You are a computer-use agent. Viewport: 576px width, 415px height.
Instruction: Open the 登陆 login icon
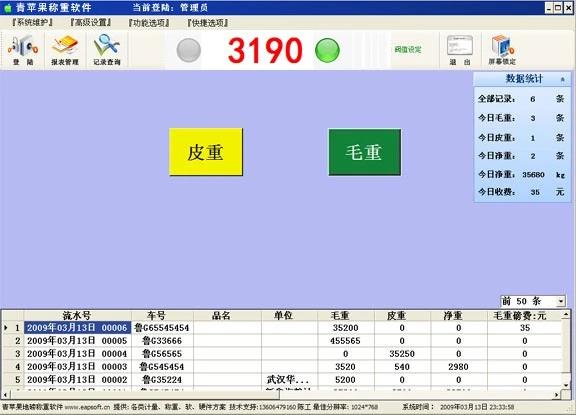coord(24,50)
